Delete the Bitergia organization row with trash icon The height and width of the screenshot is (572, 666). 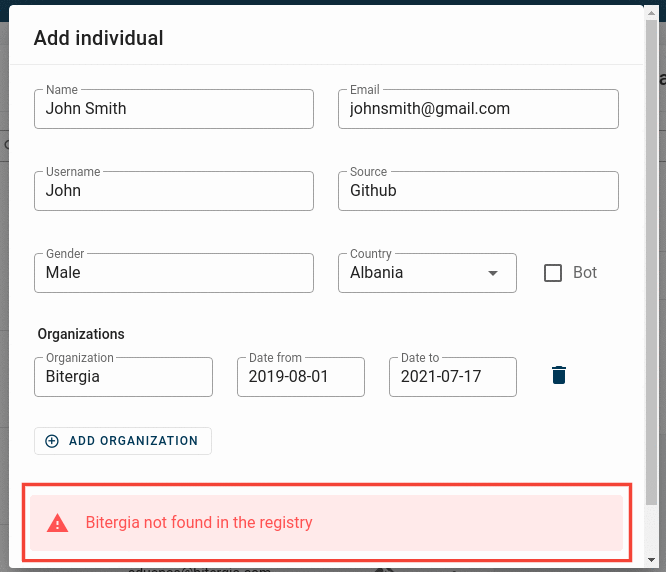559,375
